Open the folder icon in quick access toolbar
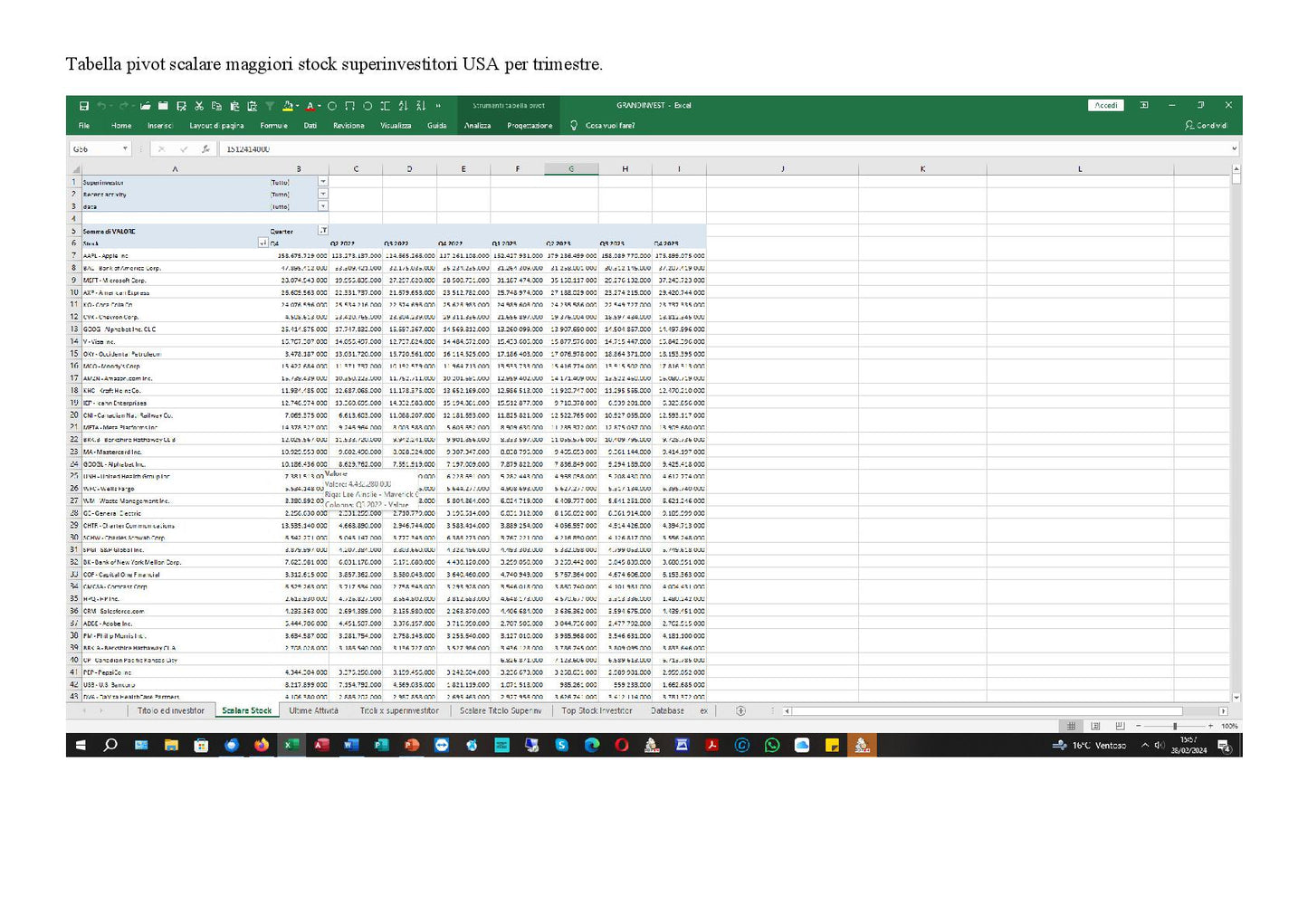The image size is (1308, 924). (145, 106)
